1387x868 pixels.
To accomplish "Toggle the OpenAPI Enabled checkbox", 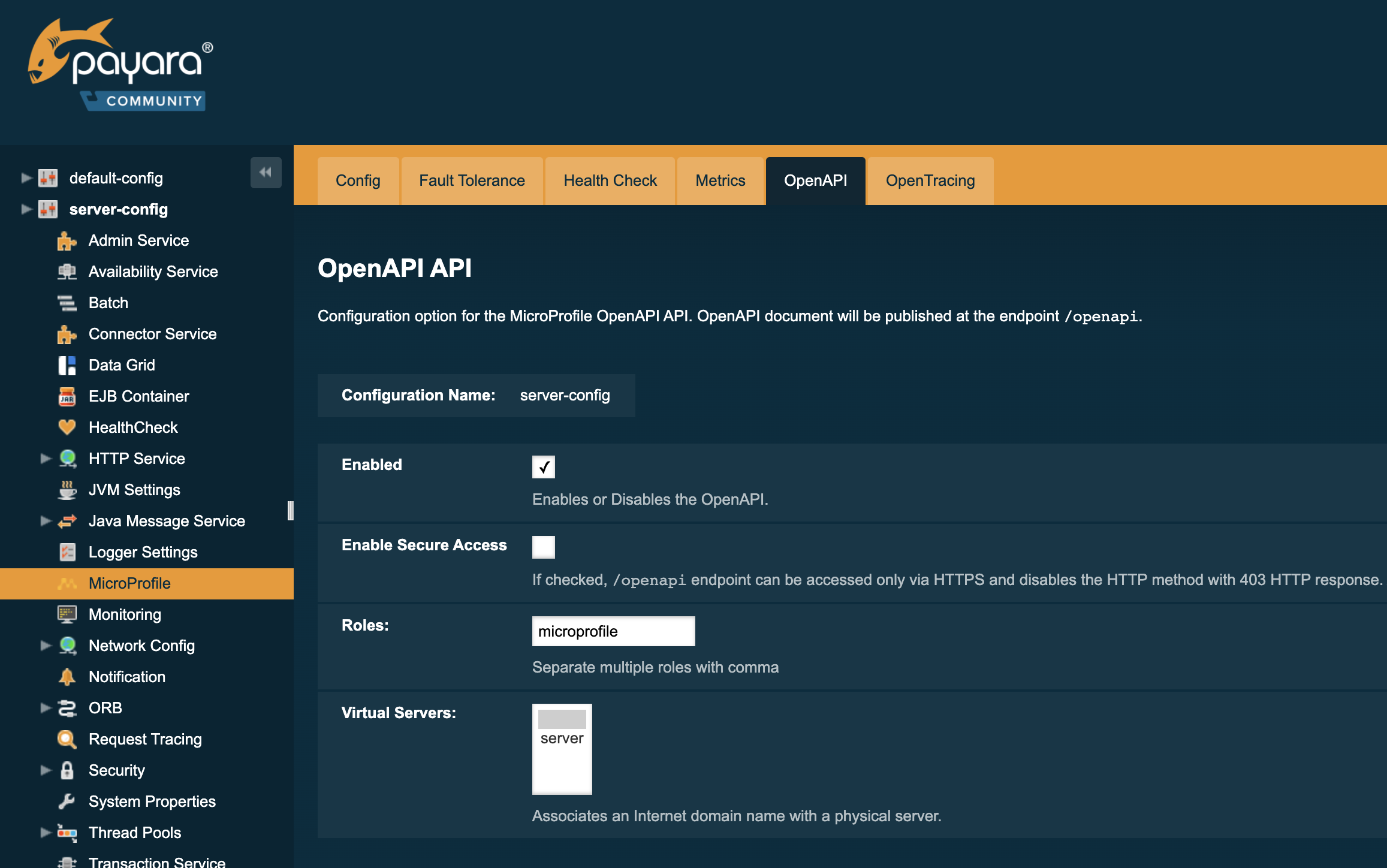I will point(543,467).
